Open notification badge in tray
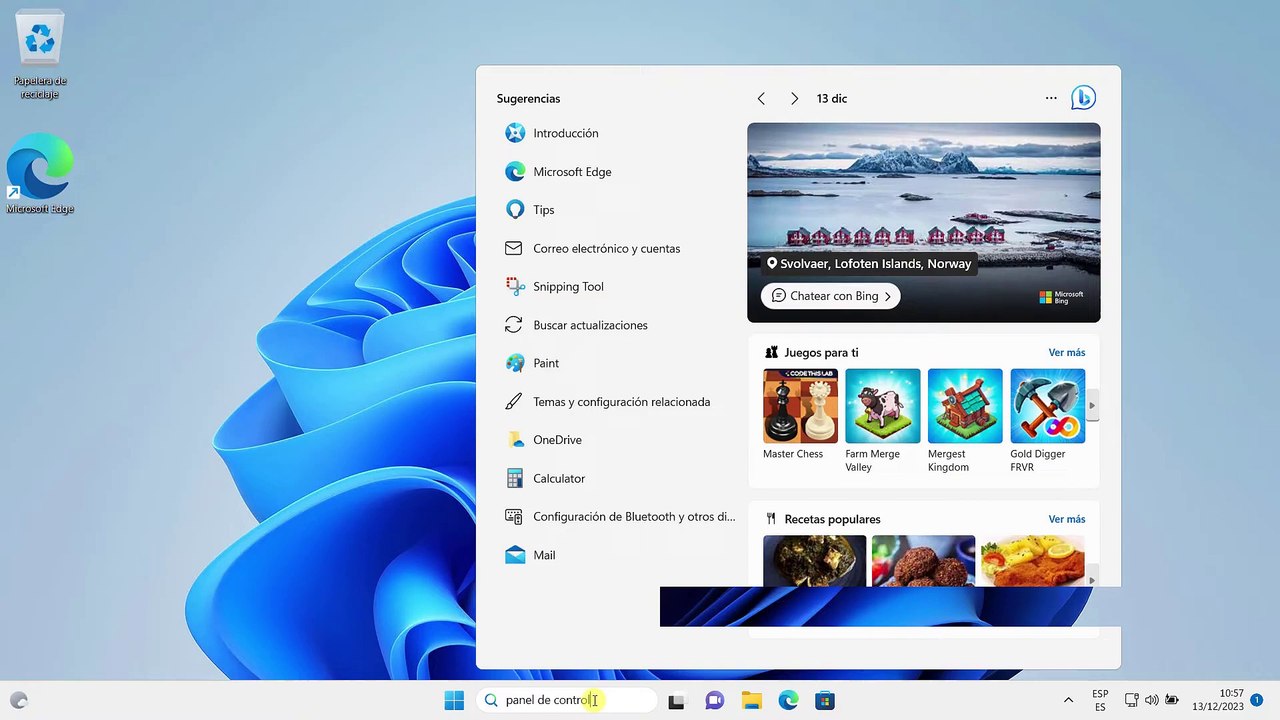 point(1257,700)
